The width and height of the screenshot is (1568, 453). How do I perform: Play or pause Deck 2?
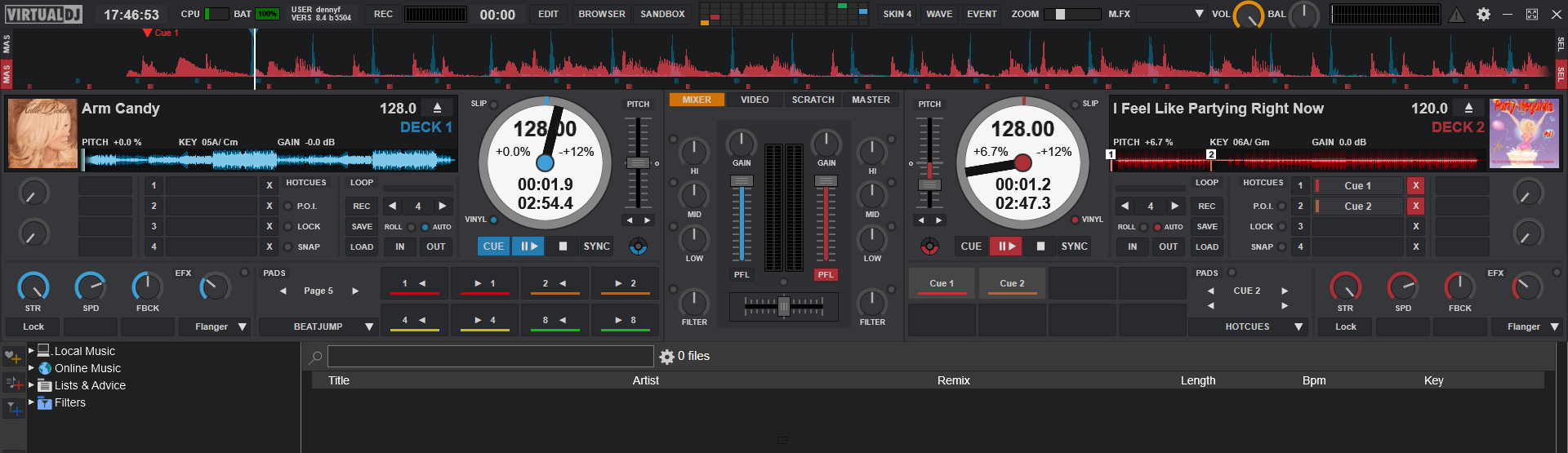(x=1006, y=246)
